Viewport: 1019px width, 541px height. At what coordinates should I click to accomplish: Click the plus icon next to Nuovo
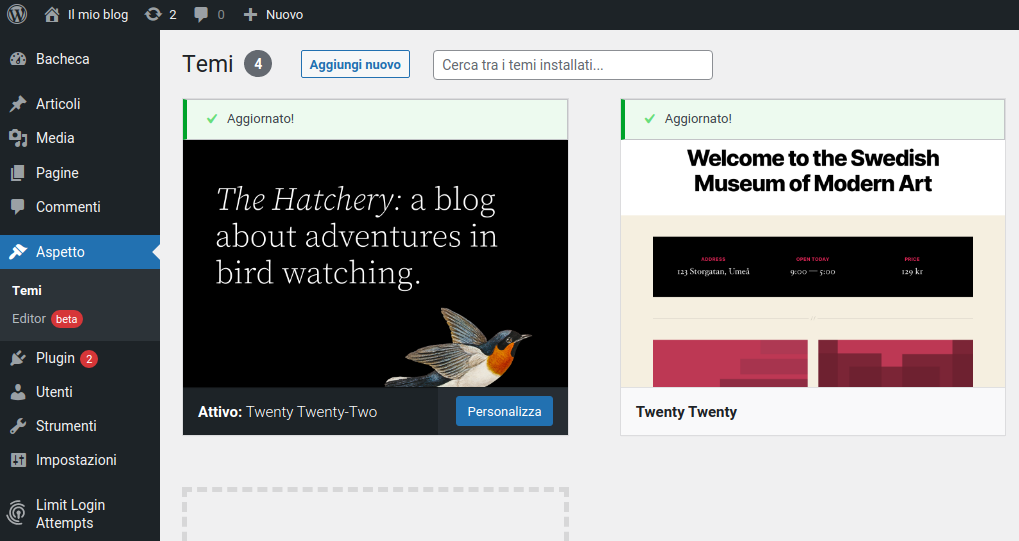250,14
